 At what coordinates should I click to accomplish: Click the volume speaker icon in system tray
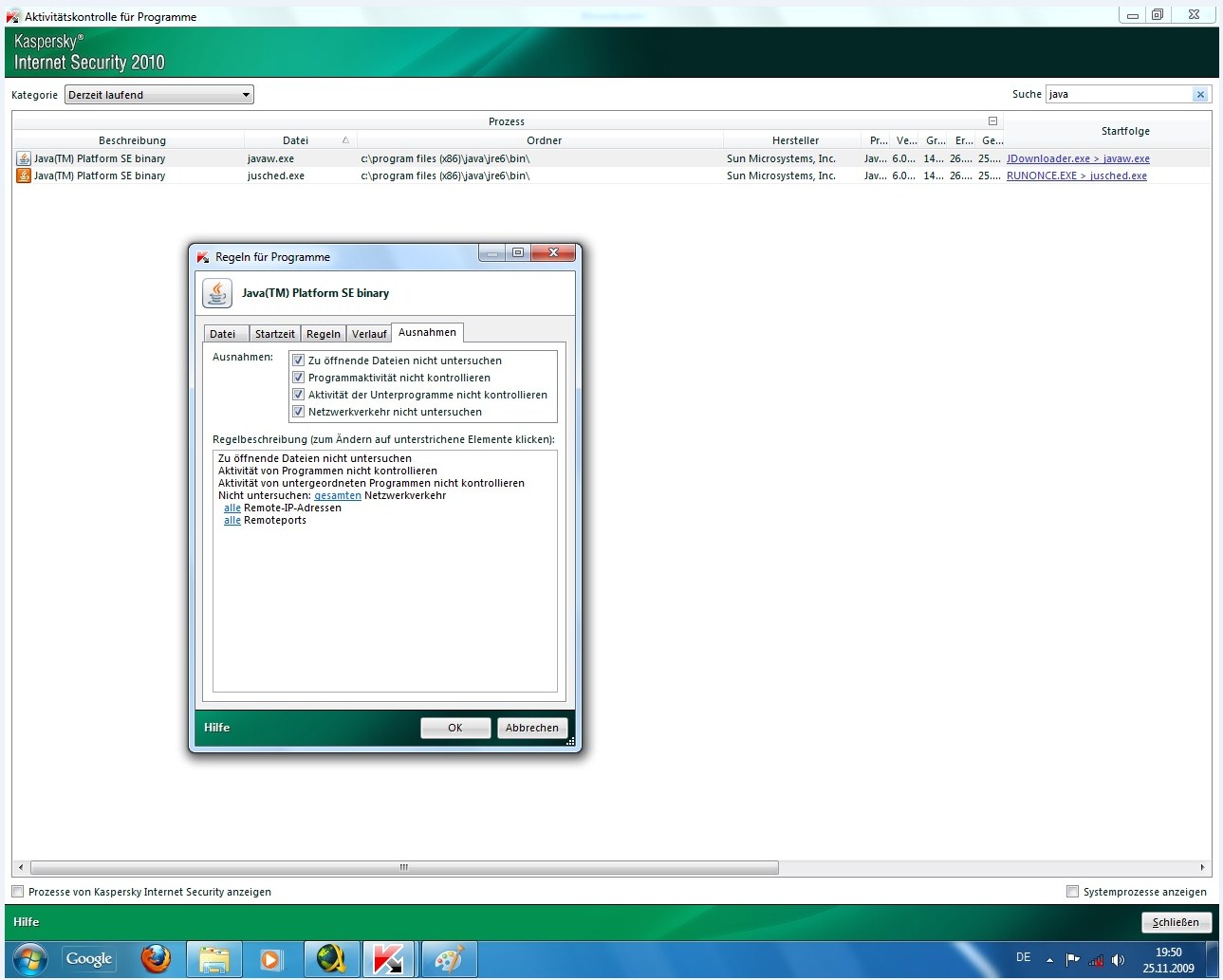pos(1118,959)
